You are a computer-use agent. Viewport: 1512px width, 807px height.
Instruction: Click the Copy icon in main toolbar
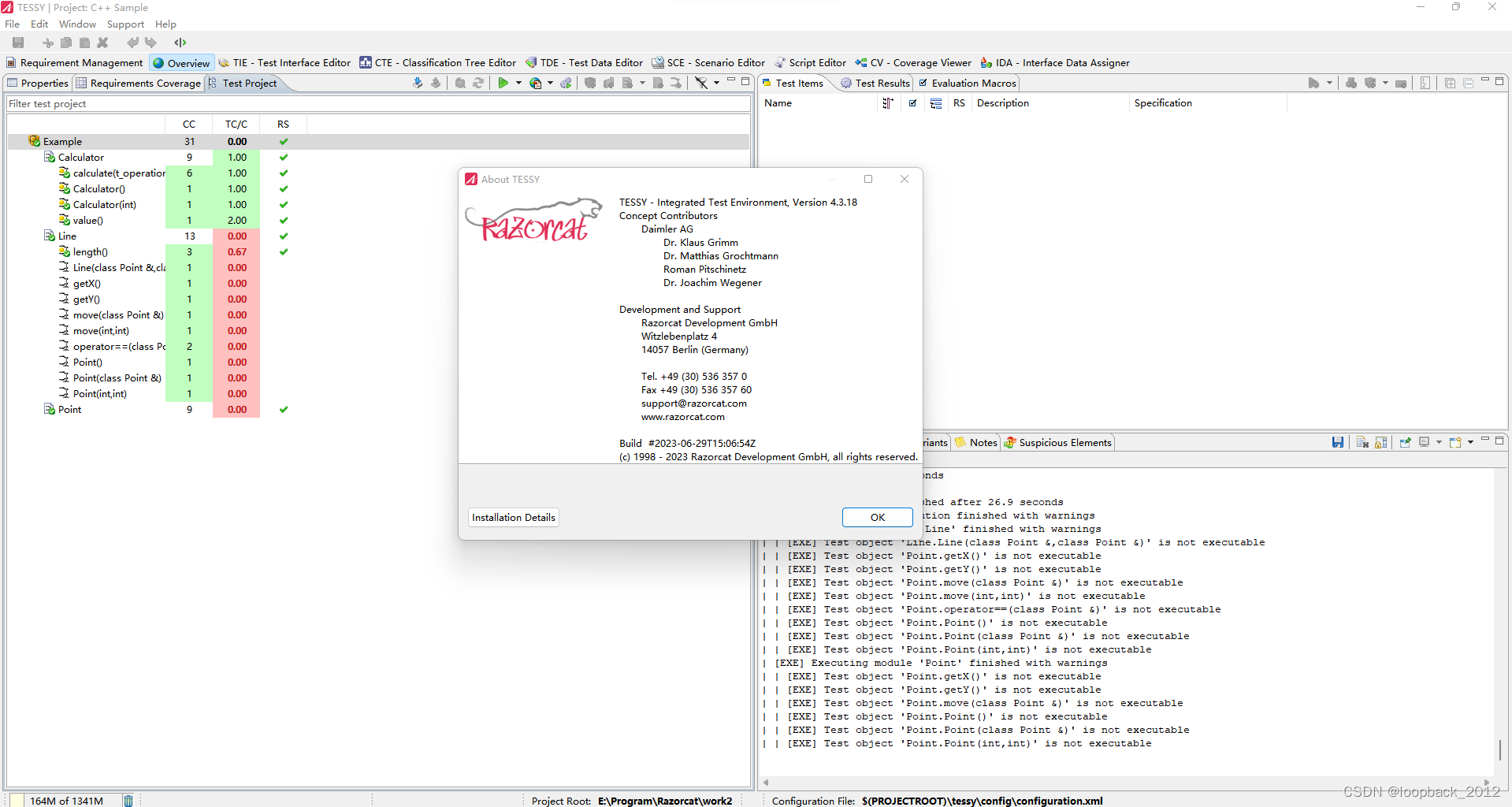coord(66,43)
